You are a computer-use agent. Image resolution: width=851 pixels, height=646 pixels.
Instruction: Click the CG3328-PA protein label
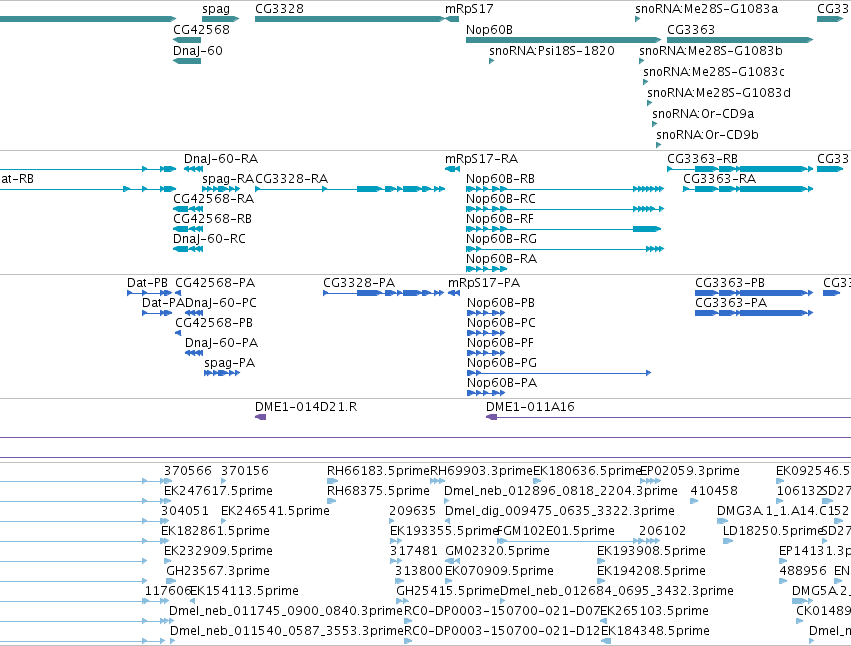[x=359, y=283]
